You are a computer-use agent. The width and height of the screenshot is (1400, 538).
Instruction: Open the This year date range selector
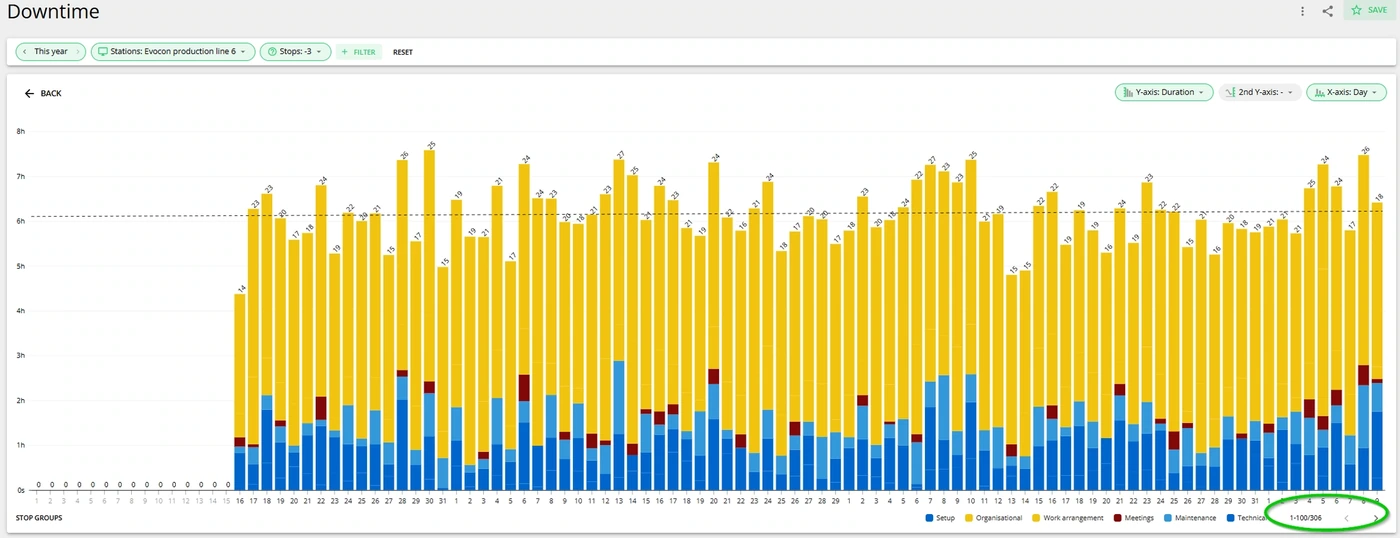tap(50, 51)
